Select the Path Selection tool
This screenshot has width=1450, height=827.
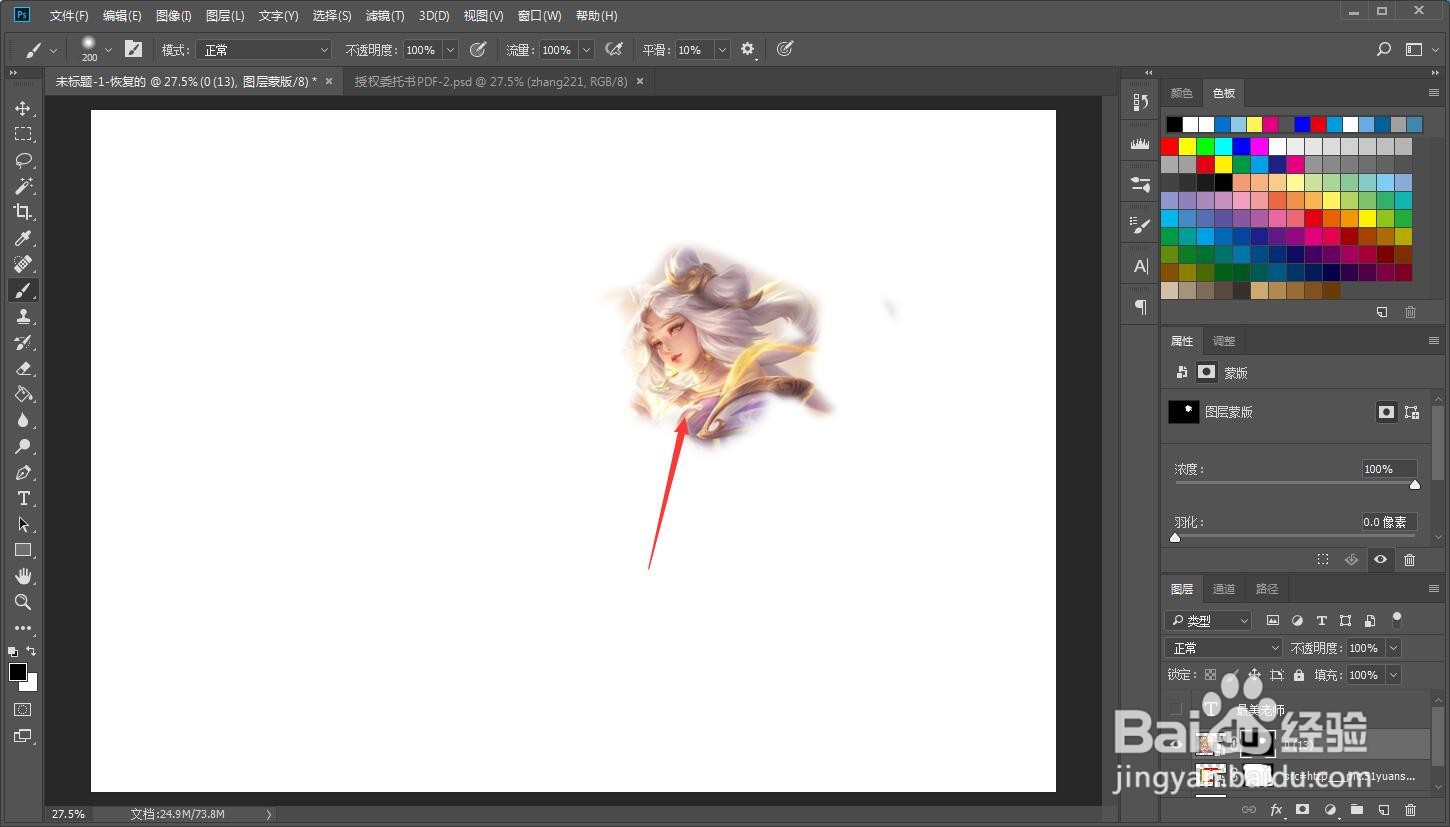coord(23,524)
